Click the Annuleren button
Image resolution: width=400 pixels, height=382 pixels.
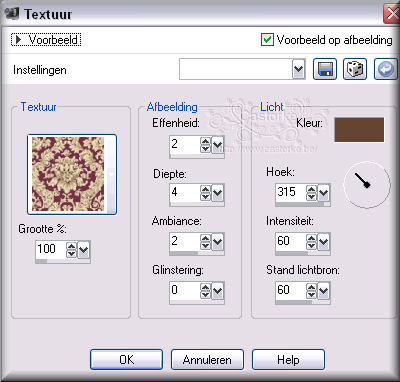point(207,359)
